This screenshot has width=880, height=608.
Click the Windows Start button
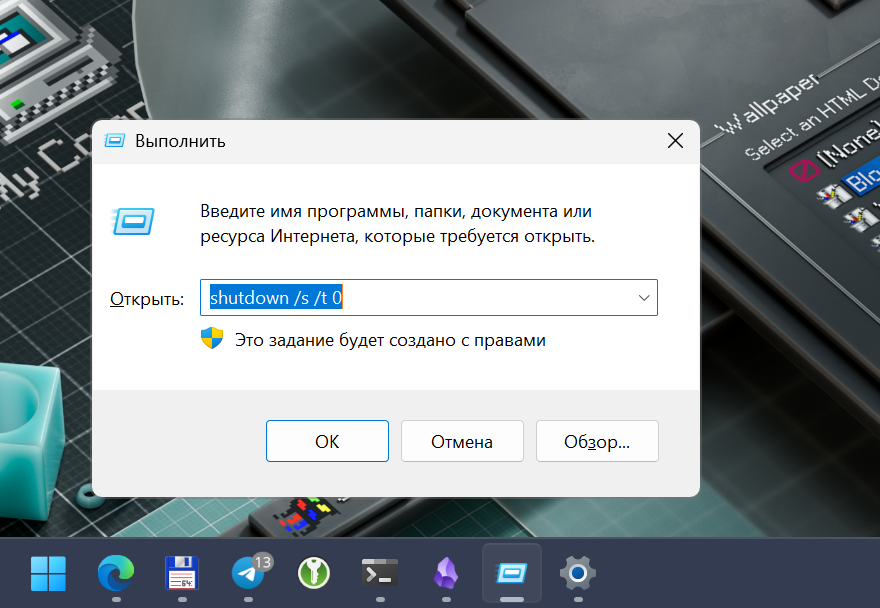[x=48, y=574]
